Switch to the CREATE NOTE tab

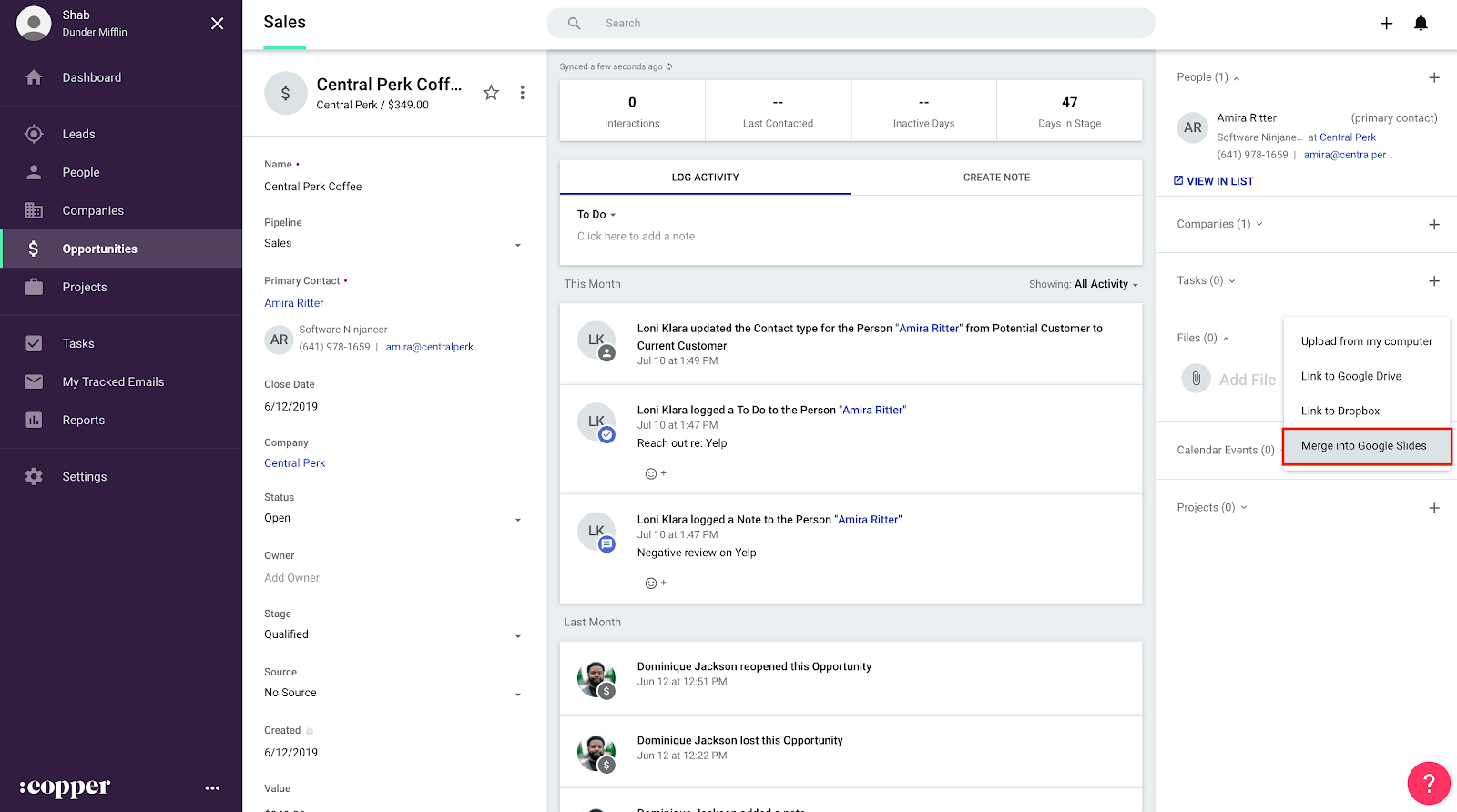(996, 178)
